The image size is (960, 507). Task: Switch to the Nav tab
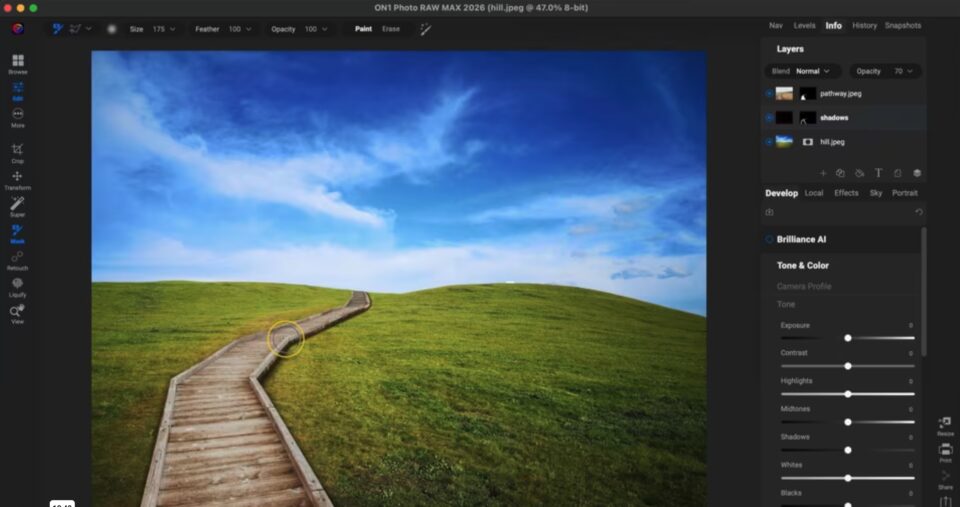[x=776, y=26]
